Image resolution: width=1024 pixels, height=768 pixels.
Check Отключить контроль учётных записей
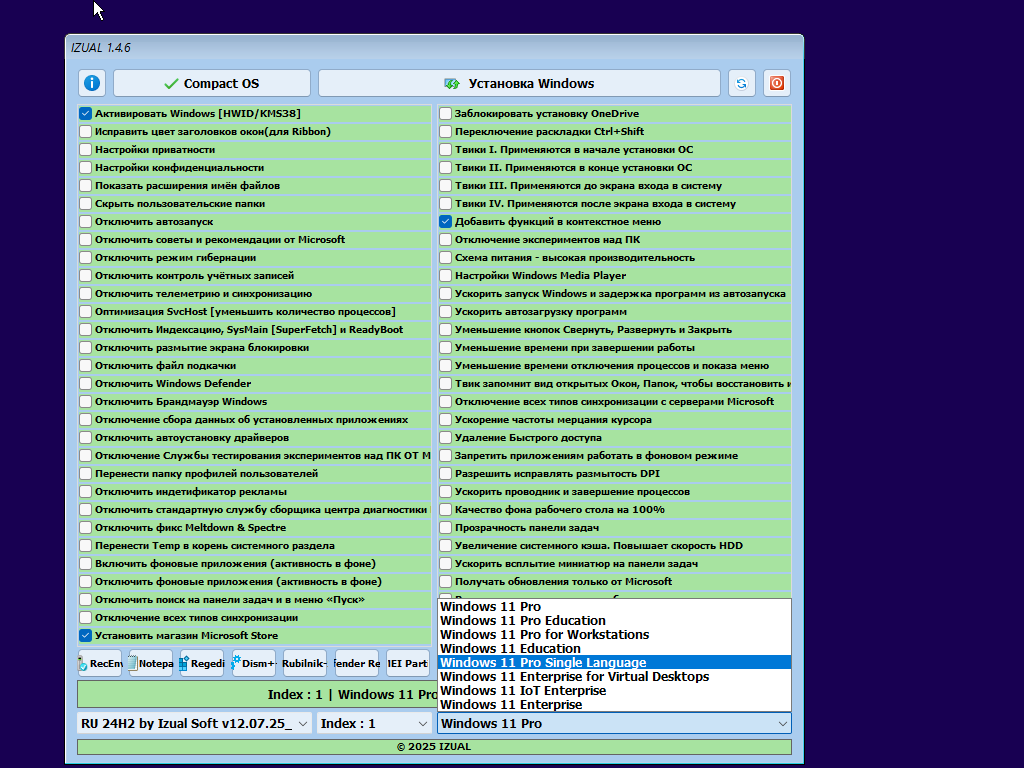coord(86,276)
